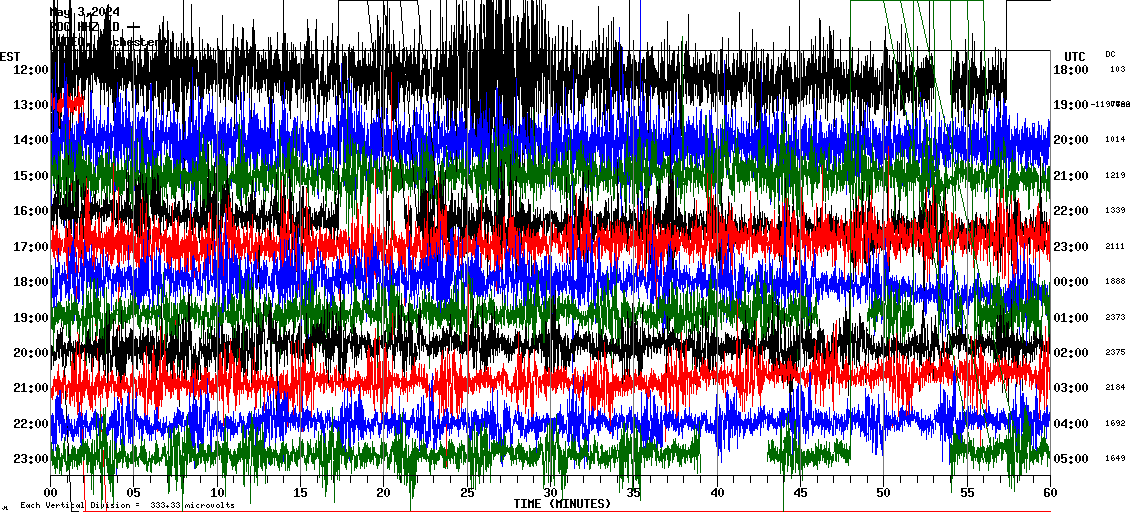Click the EST timezone header
1130x519 pixels.
pos(11,56)
